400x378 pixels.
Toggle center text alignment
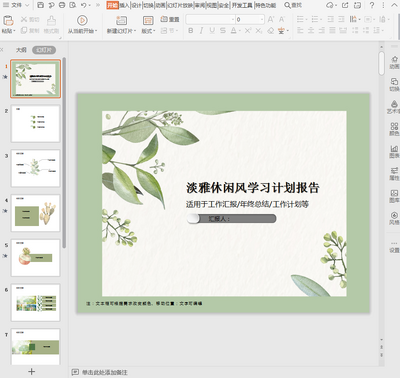click(311, 31)
